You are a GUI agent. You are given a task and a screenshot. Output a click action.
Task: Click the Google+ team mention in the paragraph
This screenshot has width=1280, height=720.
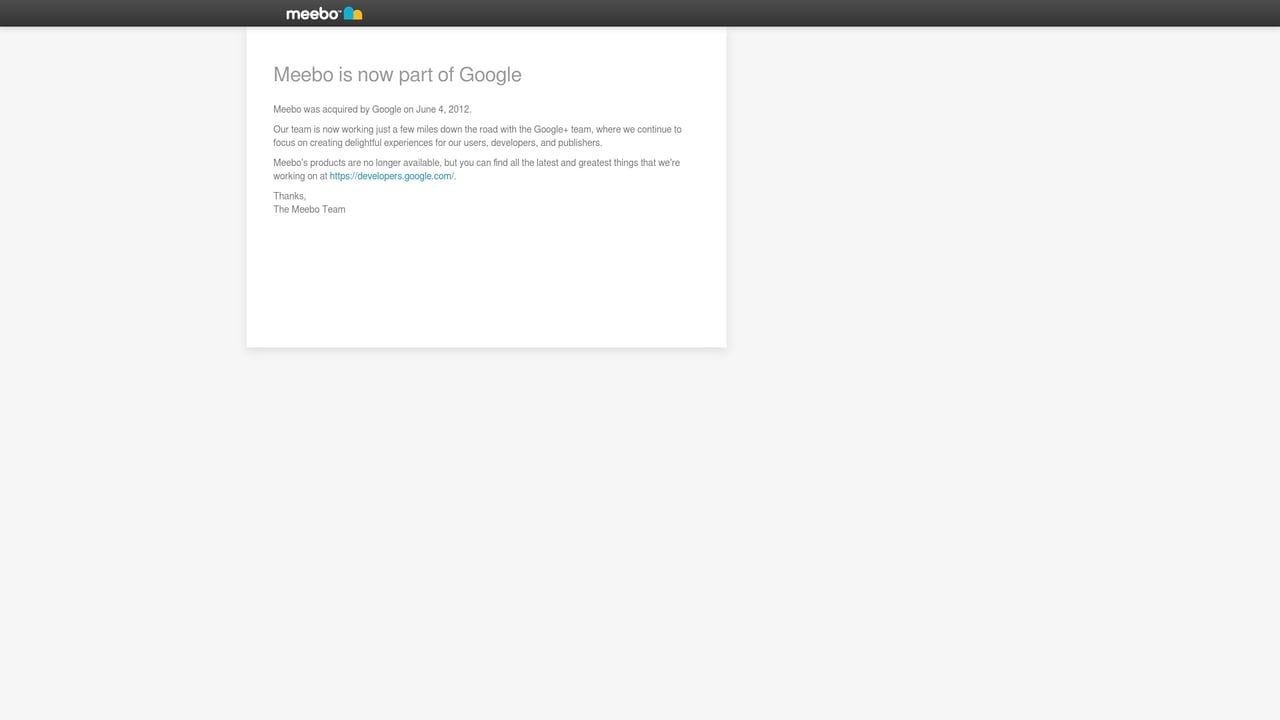[x=553, y=129]
